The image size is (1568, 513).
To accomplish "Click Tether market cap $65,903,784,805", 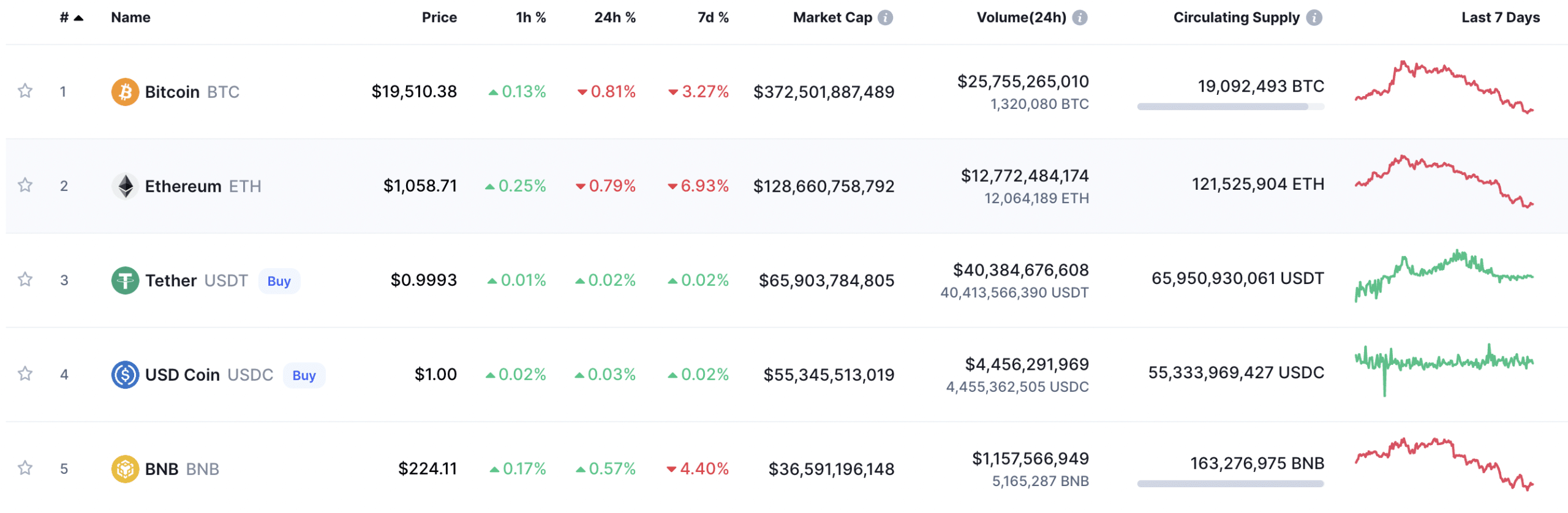I will point(826,280).
